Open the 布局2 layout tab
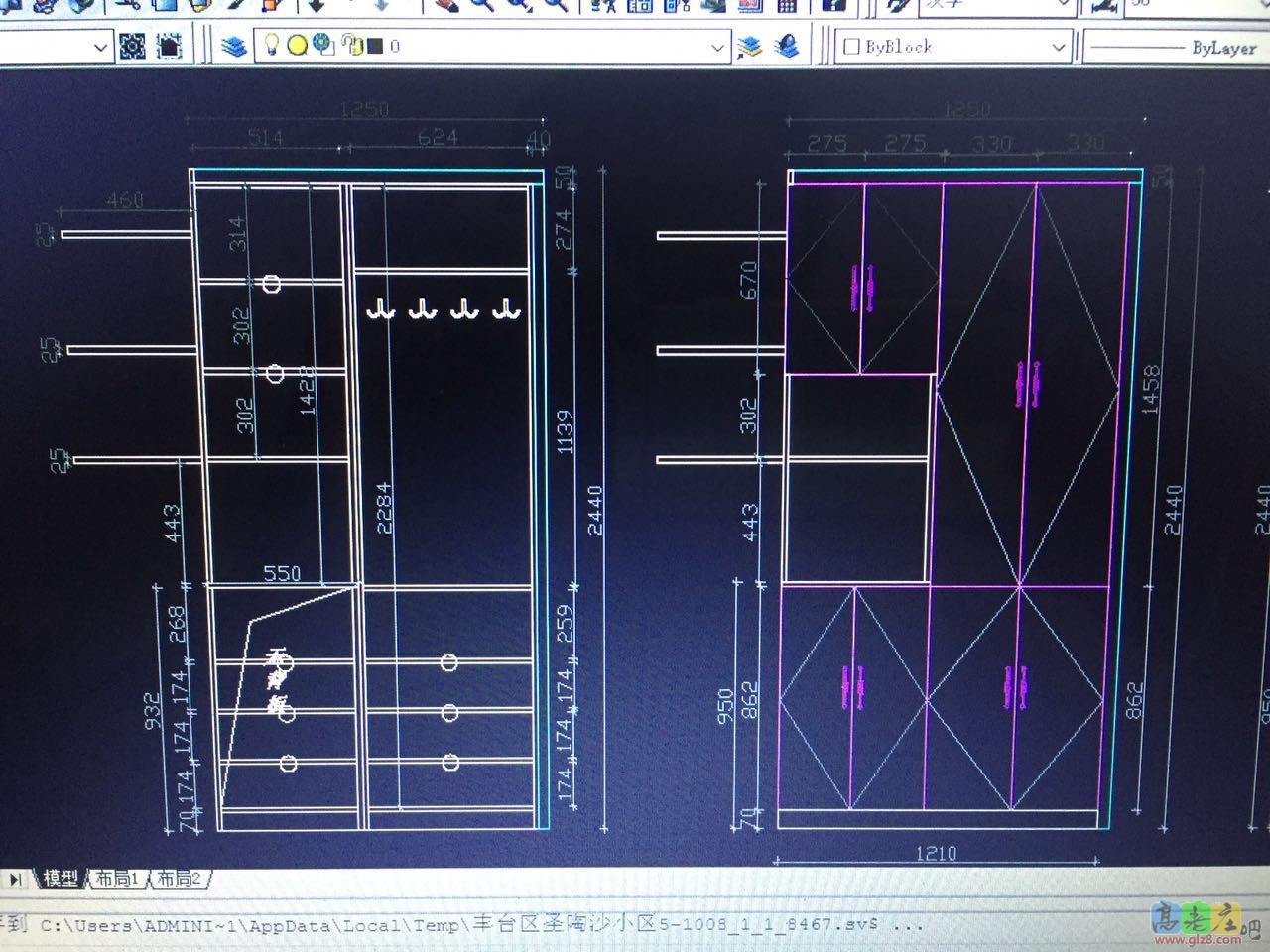 coord(179,879)
